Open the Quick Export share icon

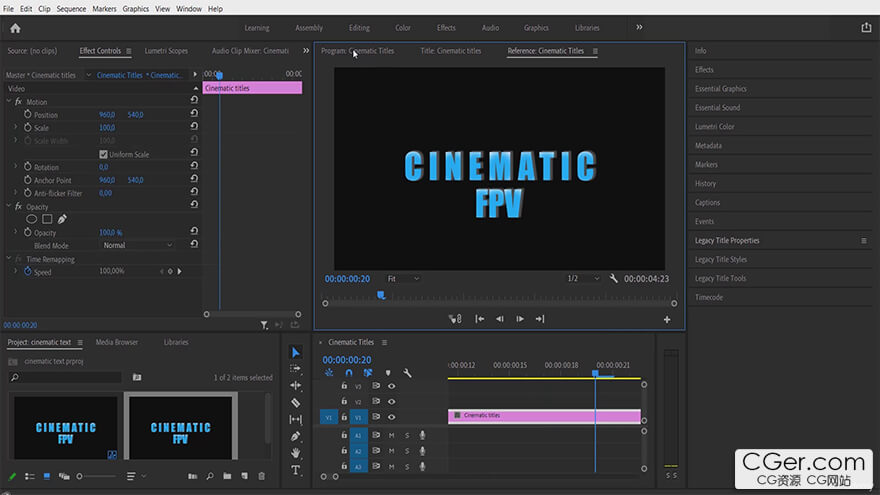coord(866,28)
